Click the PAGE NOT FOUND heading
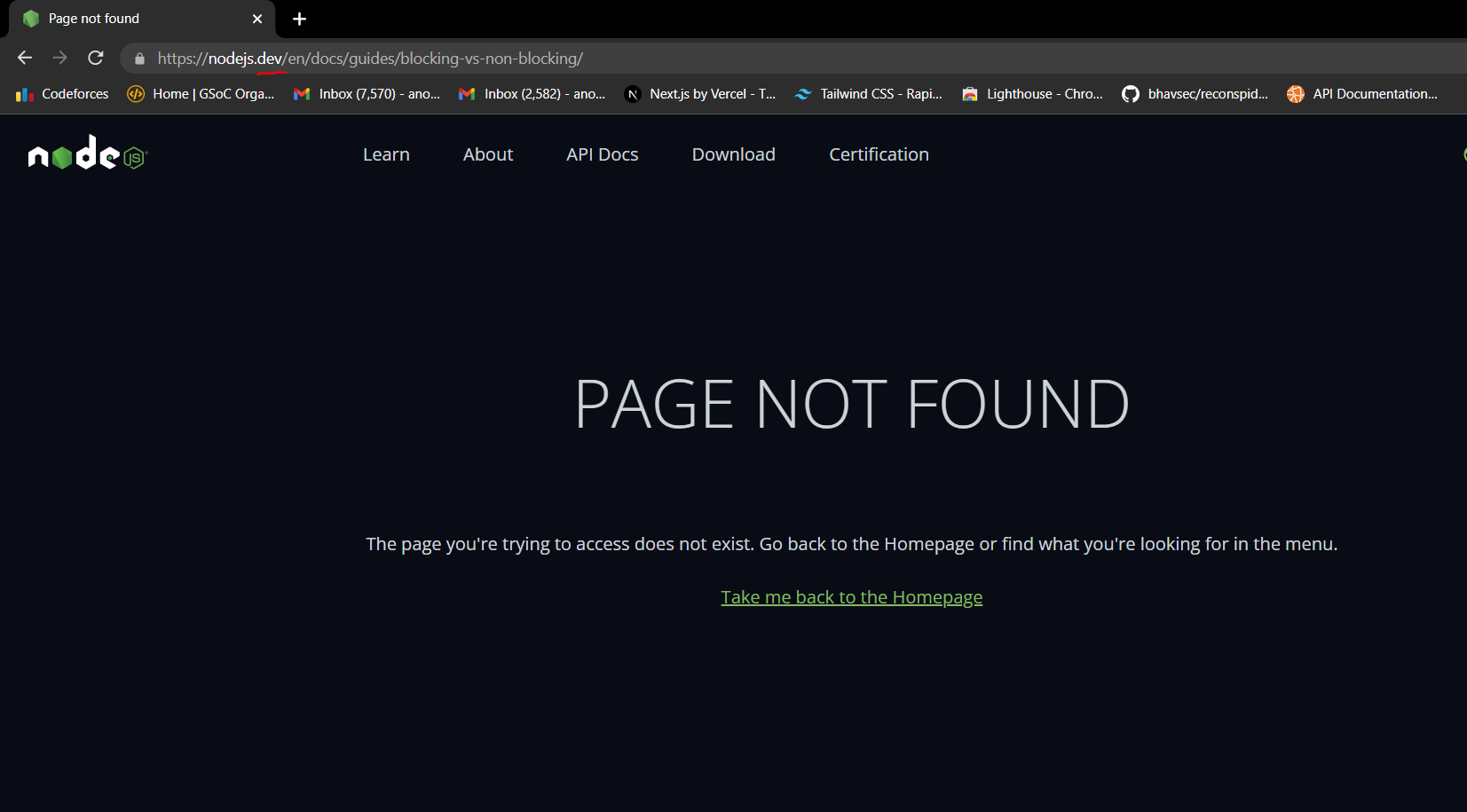 852,405
